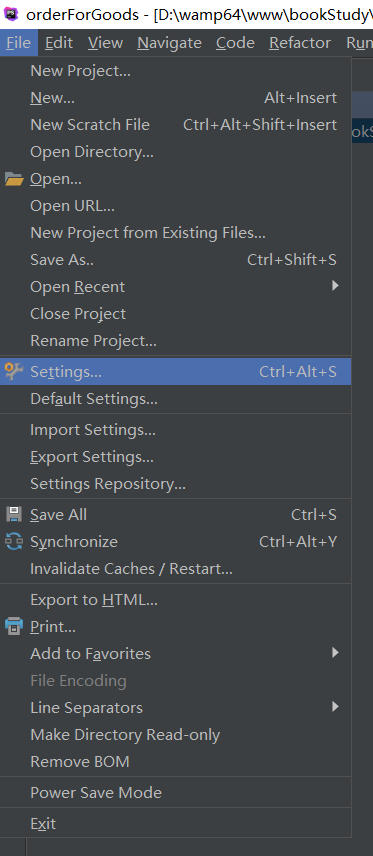This screenshot has width=373, height=856.
Task: Open the Edit menu
Action: pos(60,43)
